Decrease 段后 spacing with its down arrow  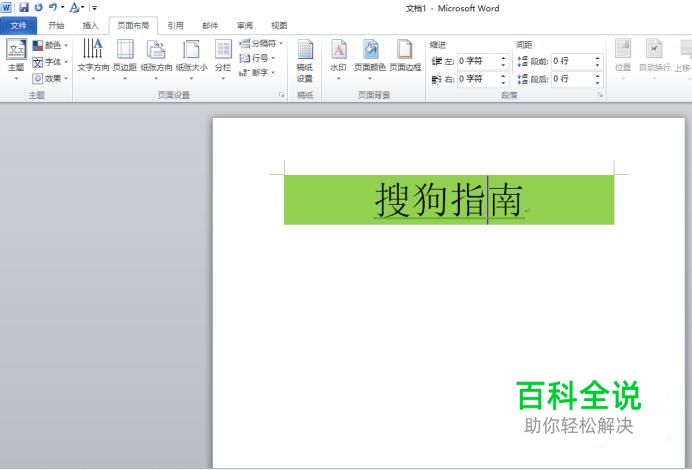point(598,83)
